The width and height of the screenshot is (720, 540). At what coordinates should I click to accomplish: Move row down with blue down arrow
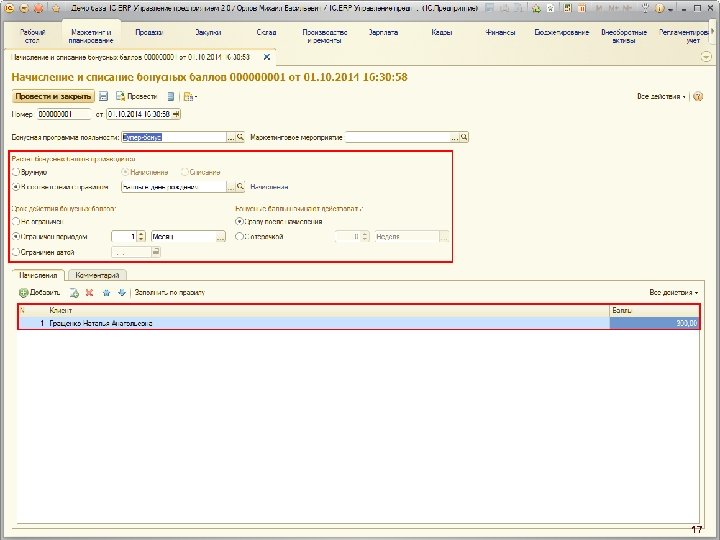tap(122, 292)
